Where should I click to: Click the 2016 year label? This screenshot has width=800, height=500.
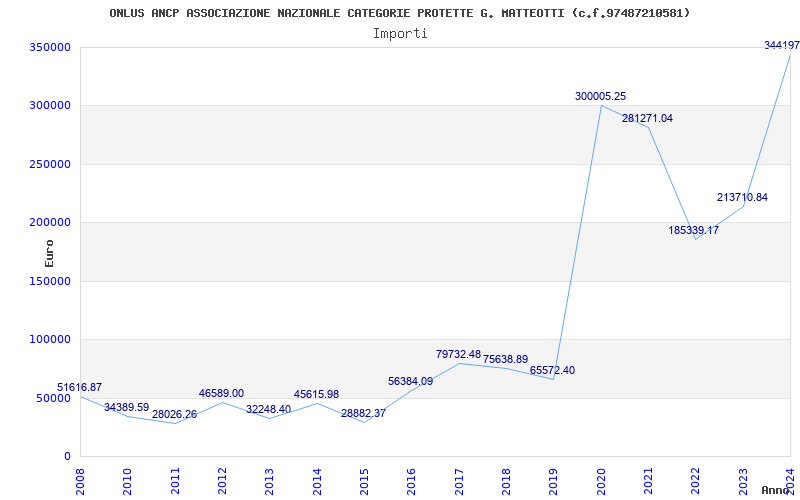[412, 481]
